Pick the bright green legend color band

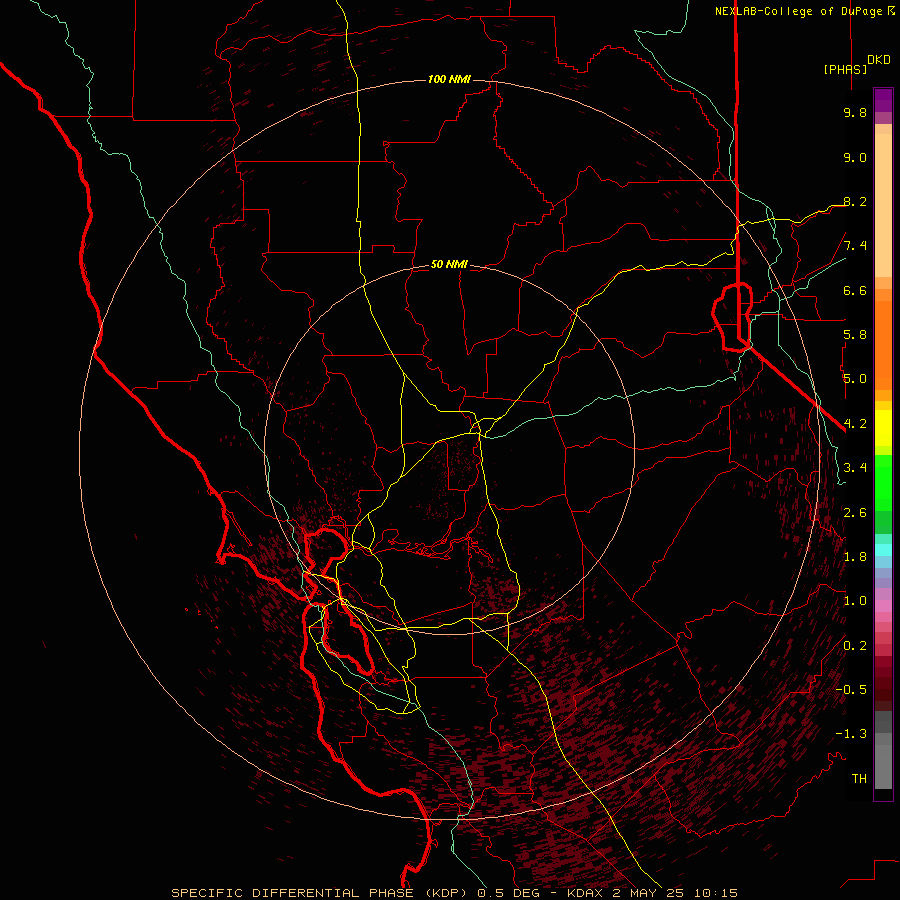pos(883,483)
